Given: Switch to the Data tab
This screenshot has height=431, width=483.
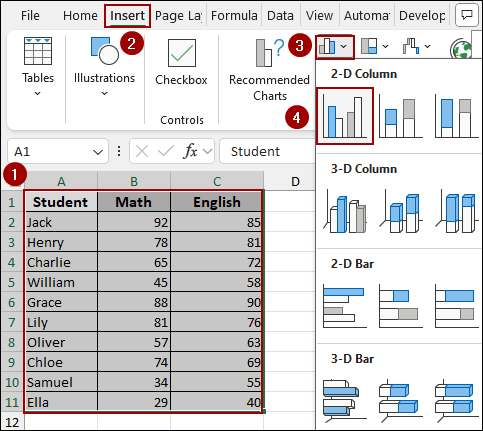Looking at the screenshot, I should (x=280, y=16).
